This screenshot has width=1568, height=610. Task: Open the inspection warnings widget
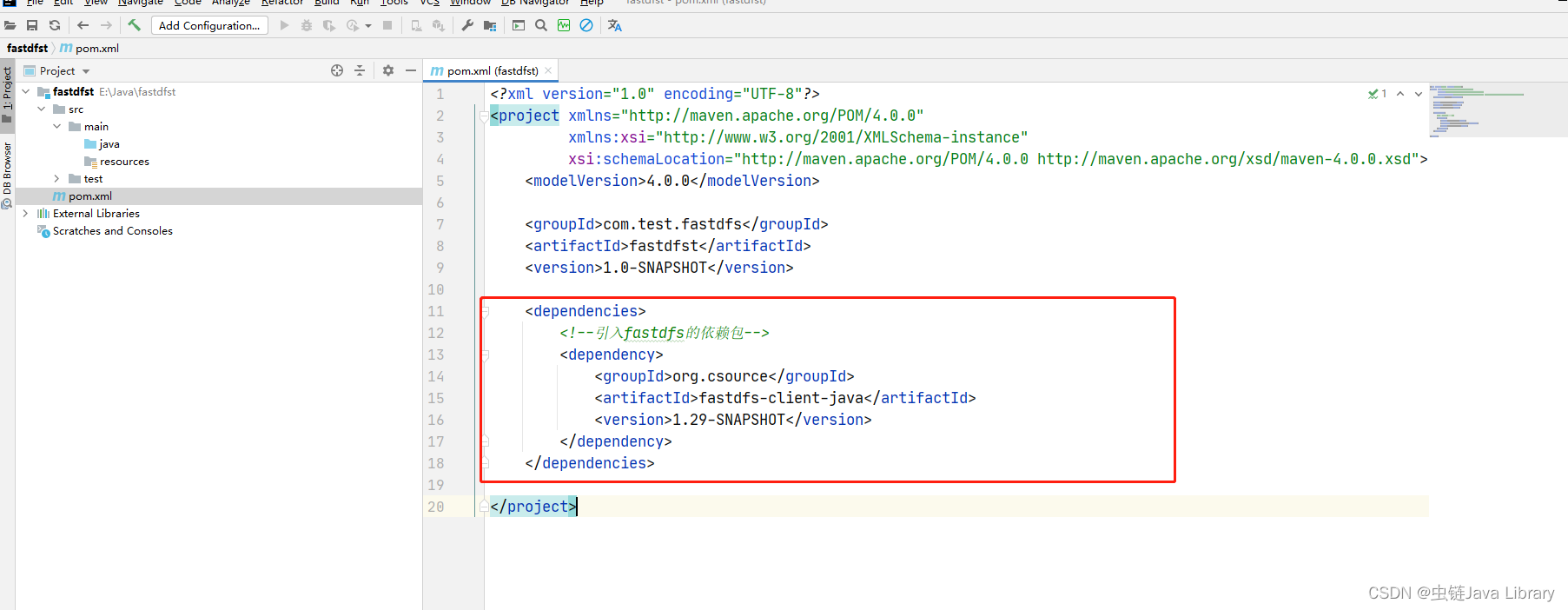point(1378,93)
